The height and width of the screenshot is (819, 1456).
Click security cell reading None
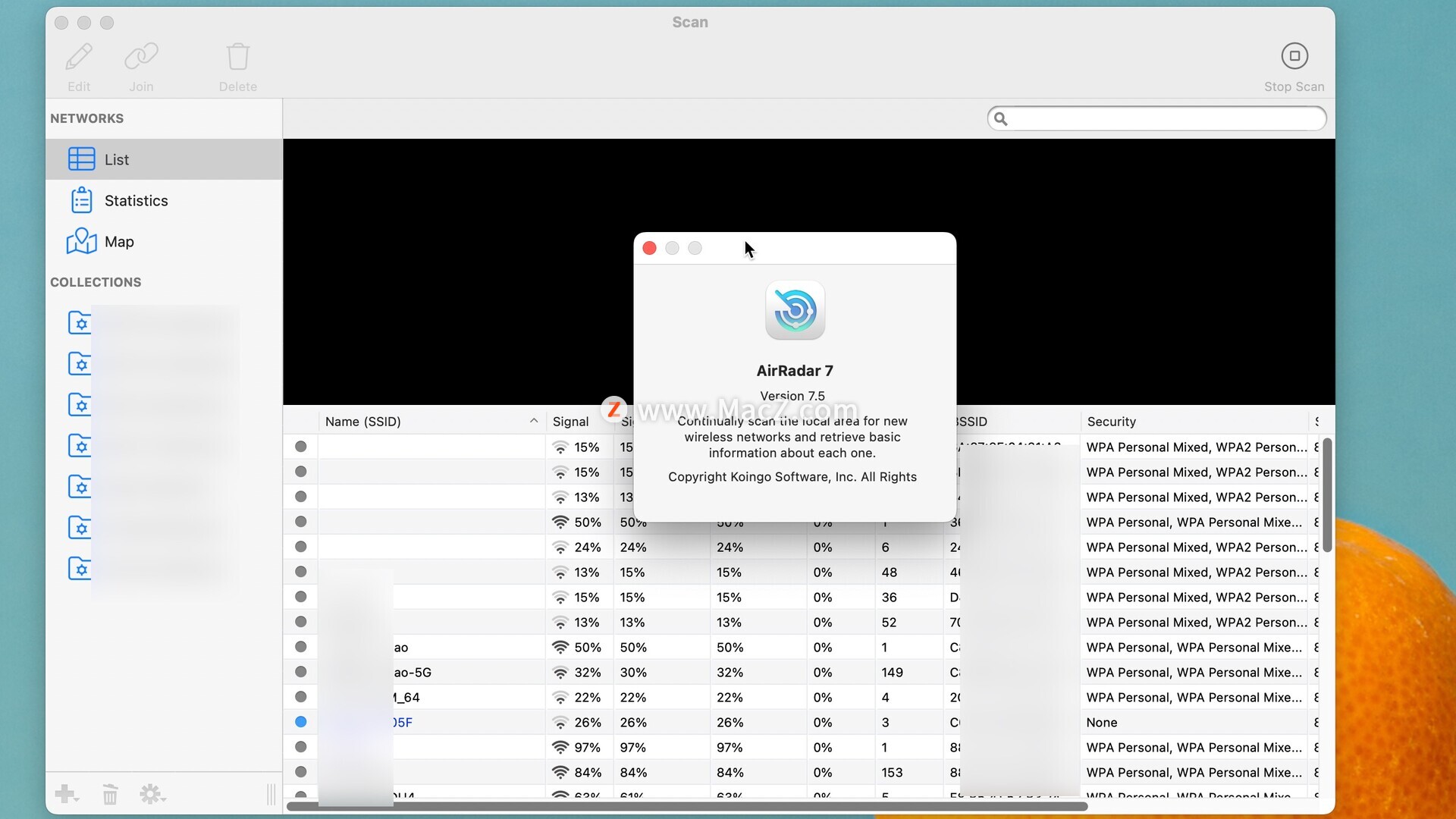tap(1101, 723)
